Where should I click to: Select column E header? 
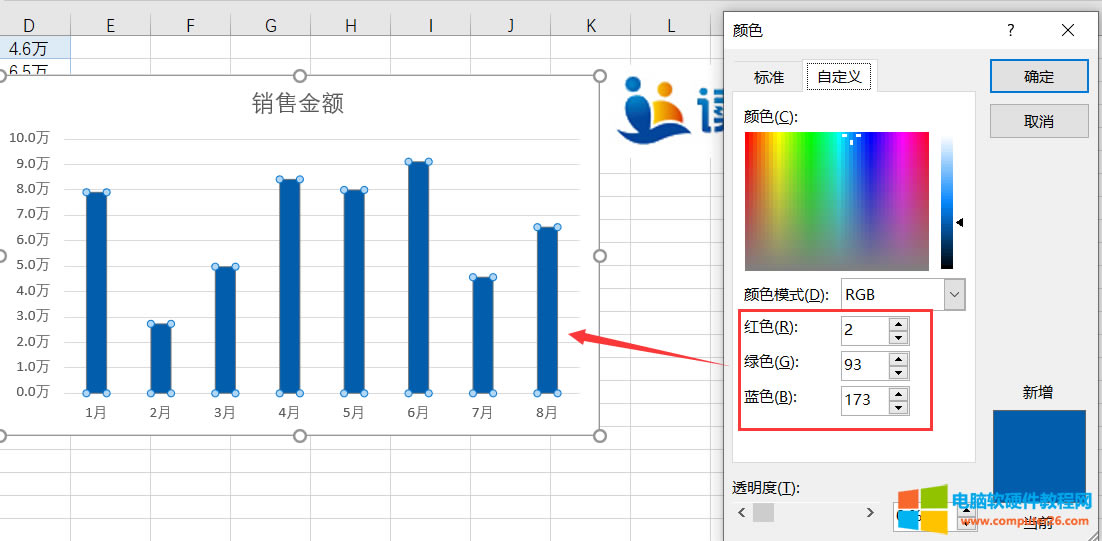110,26
